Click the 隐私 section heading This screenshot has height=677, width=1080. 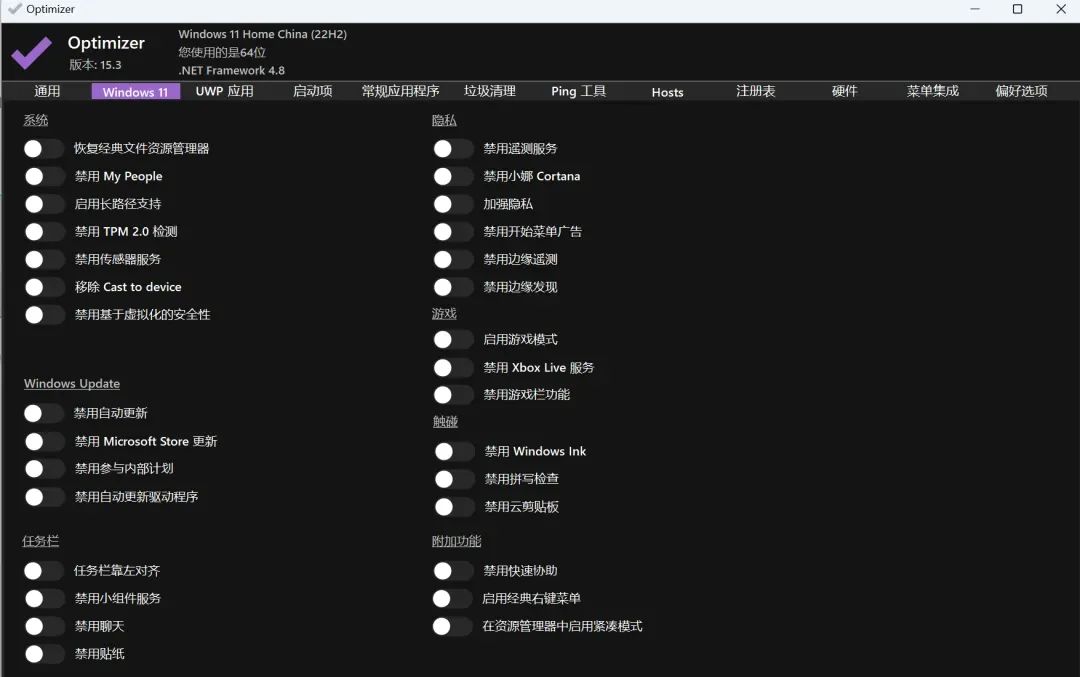coord(444,121)
